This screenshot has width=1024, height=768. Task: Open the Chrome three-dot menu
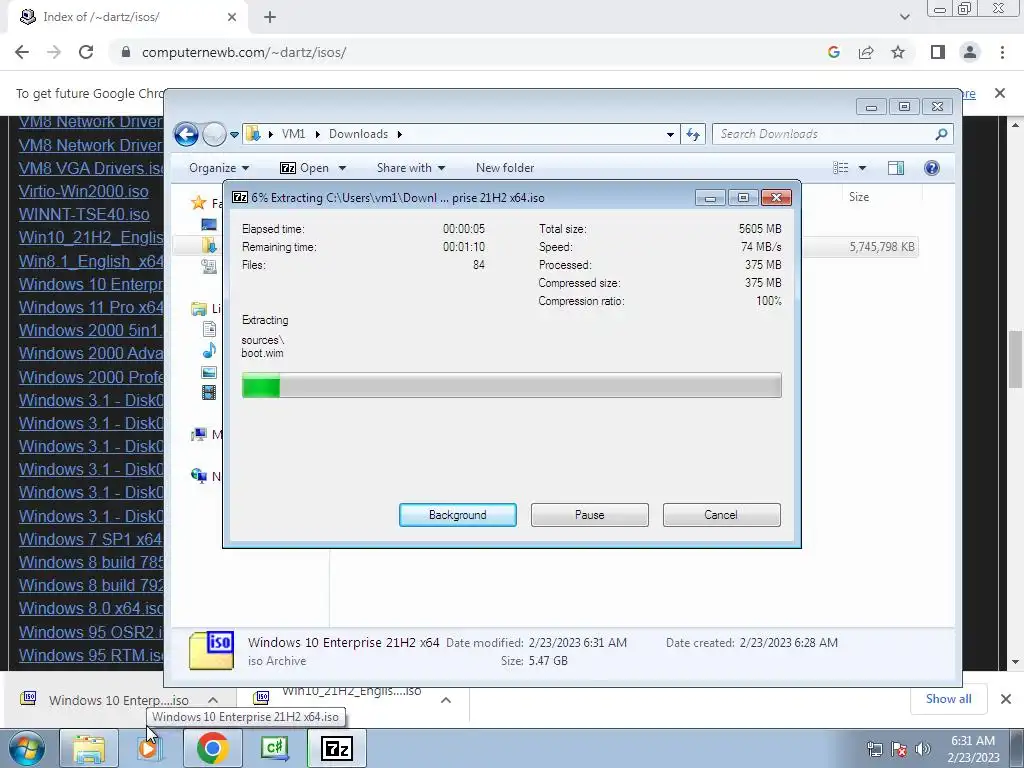click(1002, 52)
